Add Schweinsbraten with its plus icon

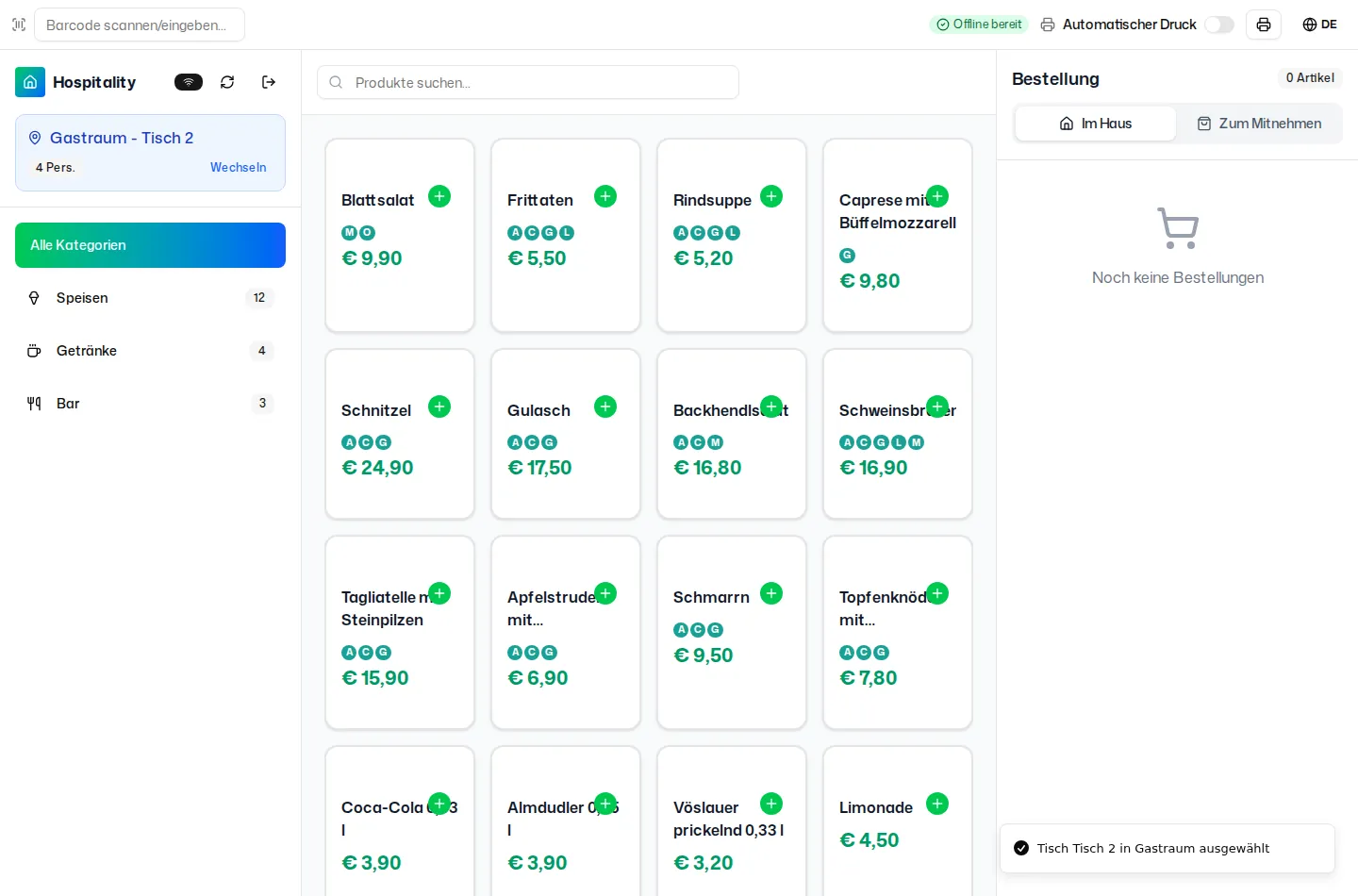coord(937,407)
